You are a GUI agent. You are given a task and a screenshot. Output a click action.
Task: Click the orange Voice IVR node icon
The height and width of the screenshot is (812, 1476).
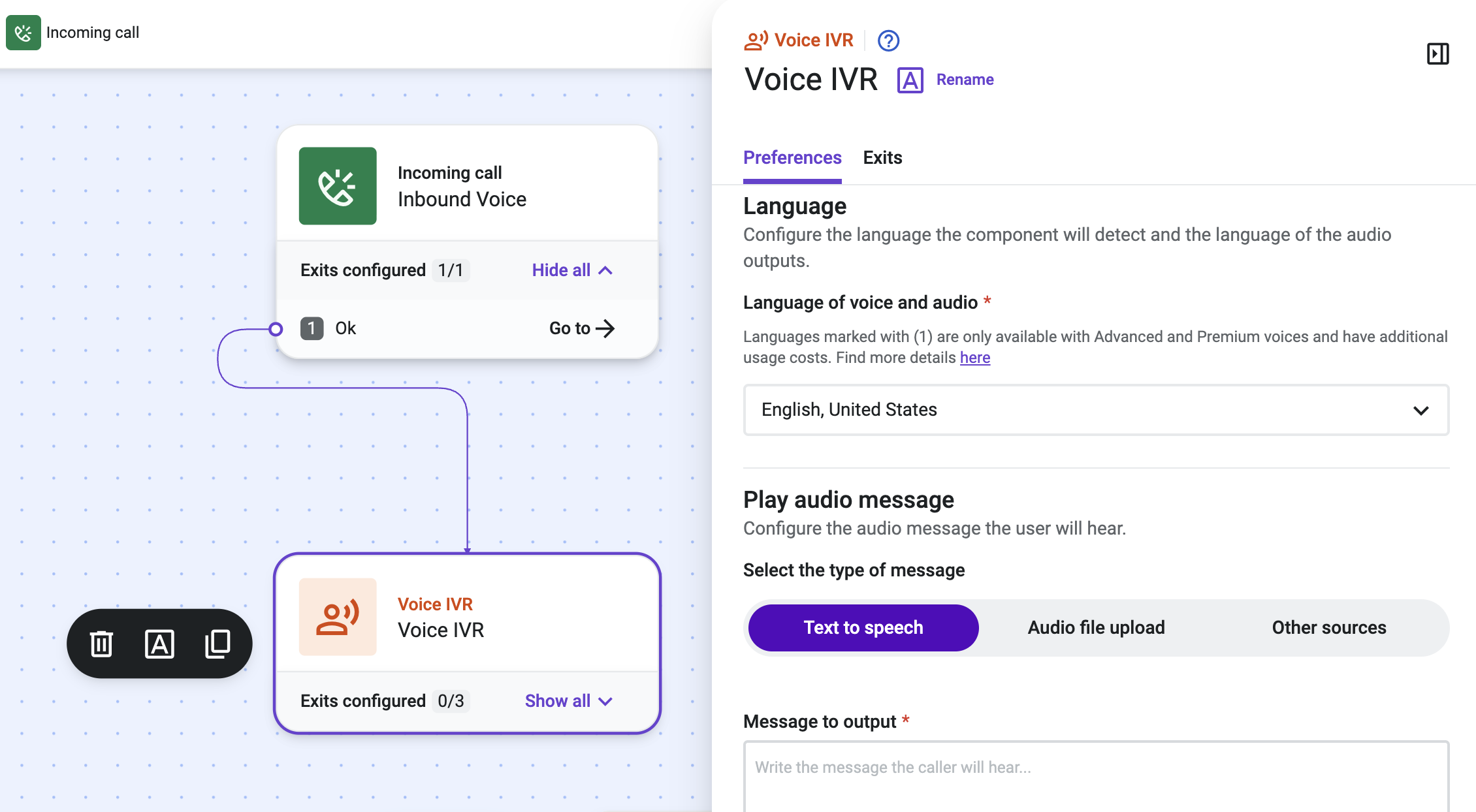[x=338, y=617]
